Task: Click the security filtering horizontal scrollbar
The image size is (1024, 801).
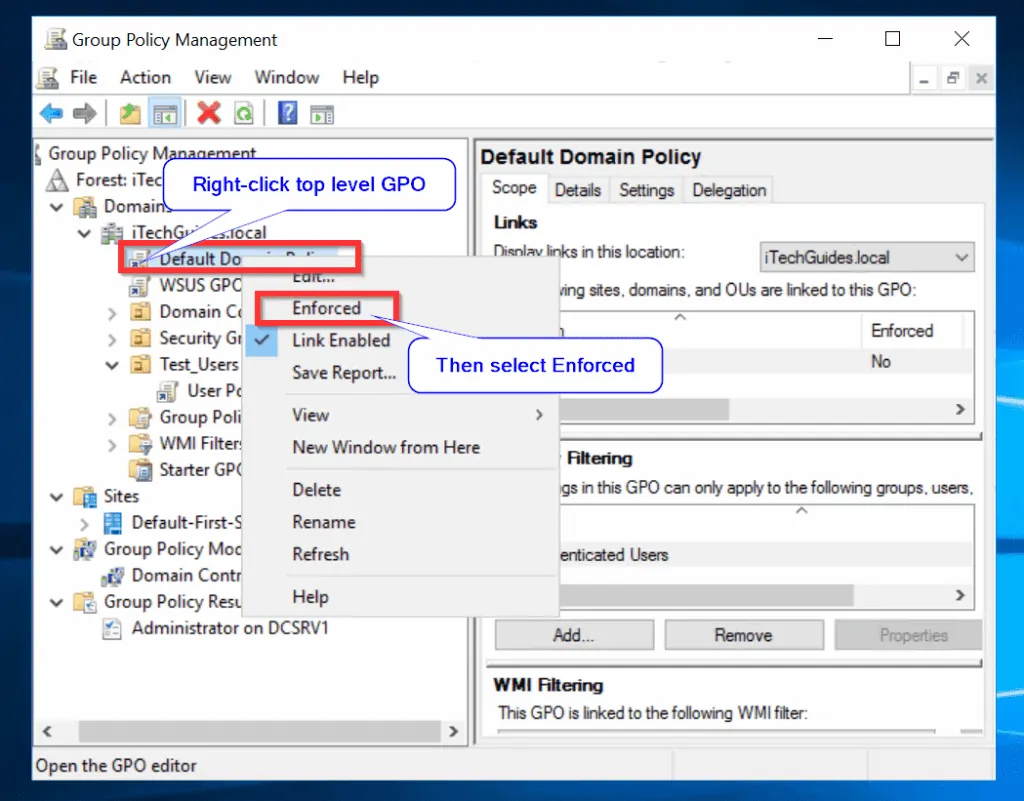Action: [706, 595]
